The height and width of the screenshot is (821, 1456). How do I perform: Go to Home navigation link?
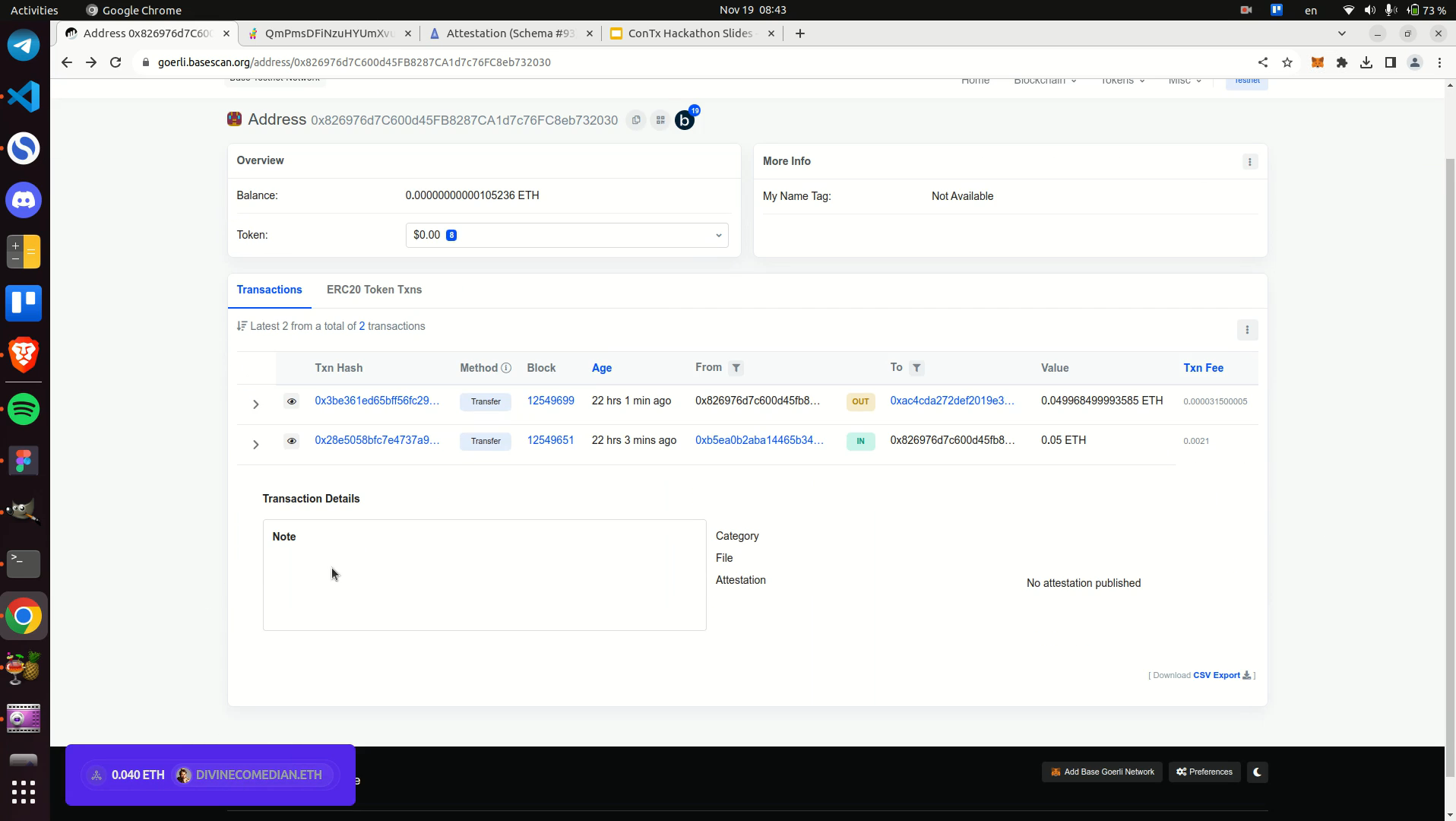click(x=975, y=81)
